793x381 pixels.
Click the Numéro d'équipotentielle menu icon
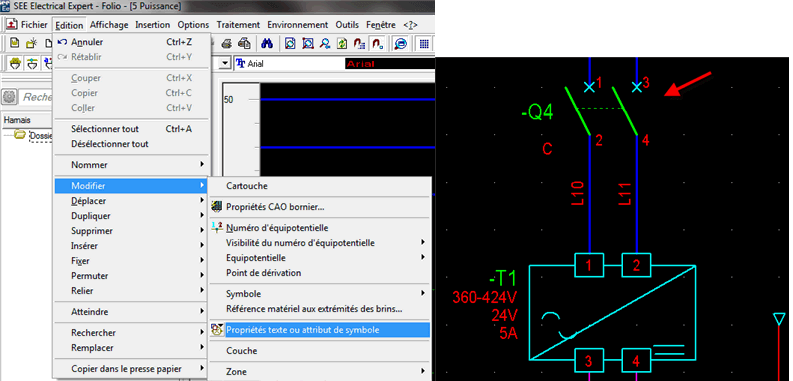pos(217,228)
